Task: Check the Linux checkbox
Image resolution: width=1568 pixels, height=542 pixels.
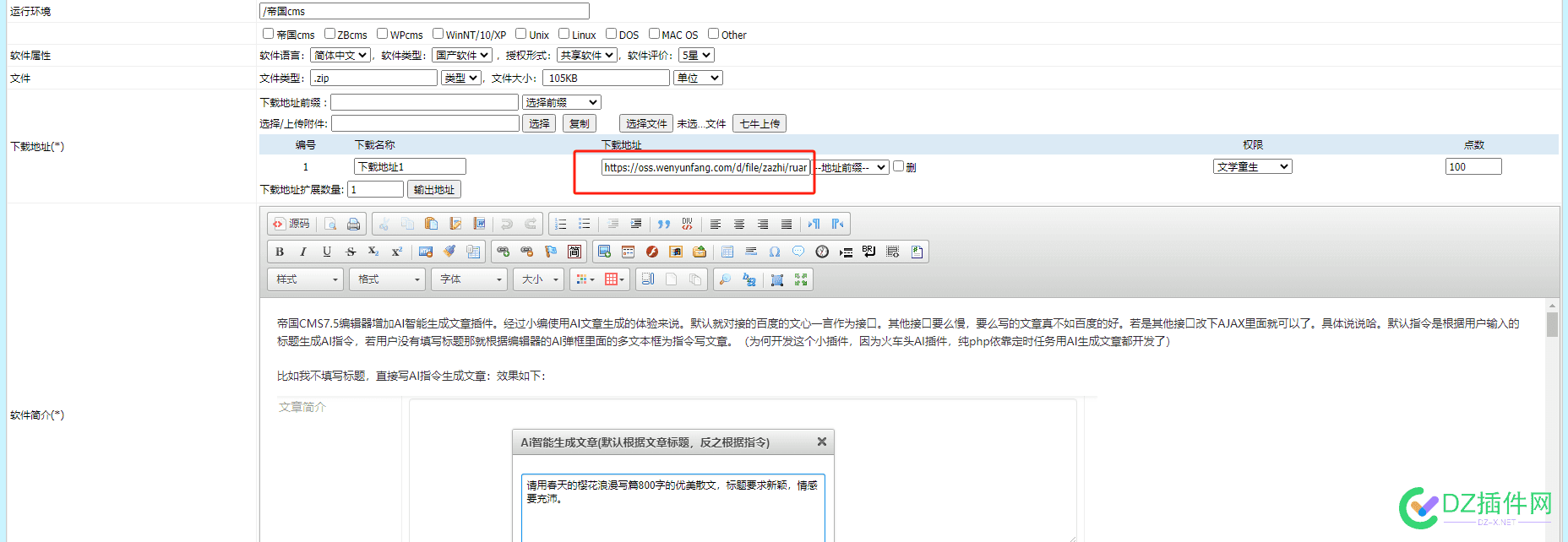Action: pyautogui.click(x=563, y=34)
